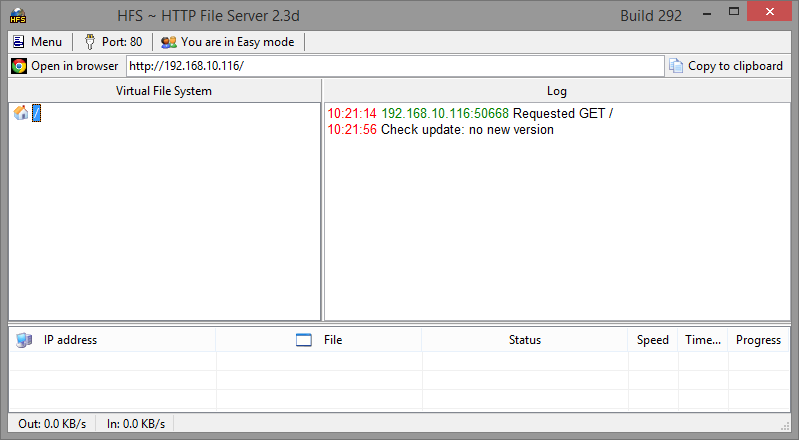799x440 pixels.
Task: Click the Virtual File System header
Action: 164,91
